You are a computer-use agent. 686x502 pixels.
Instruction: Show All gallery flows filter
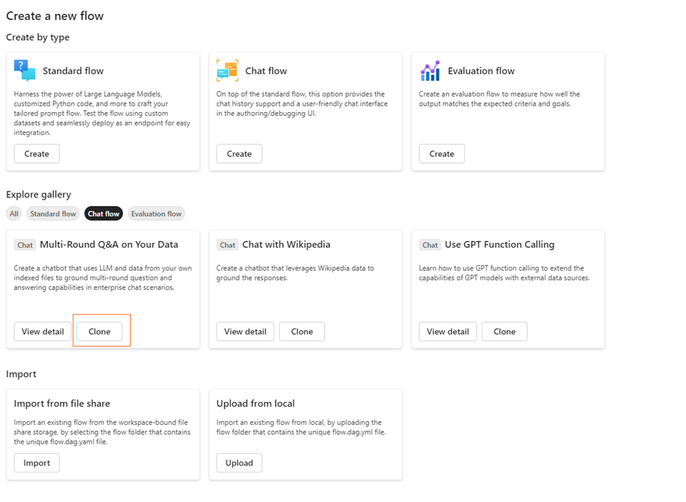[14, 213]
